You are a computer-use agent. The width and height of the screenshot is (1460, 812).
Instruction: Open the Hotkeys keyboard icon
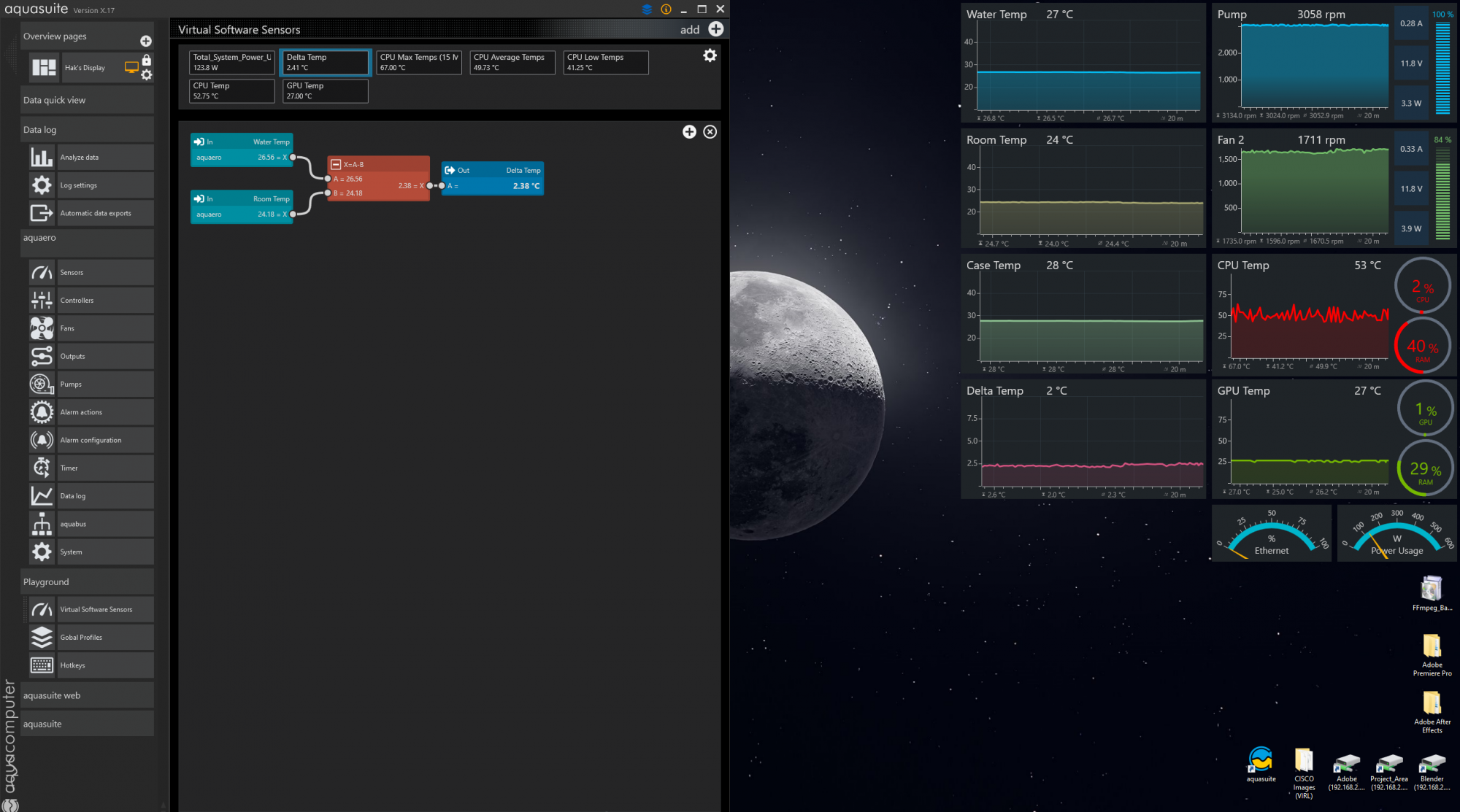point(42,665)
